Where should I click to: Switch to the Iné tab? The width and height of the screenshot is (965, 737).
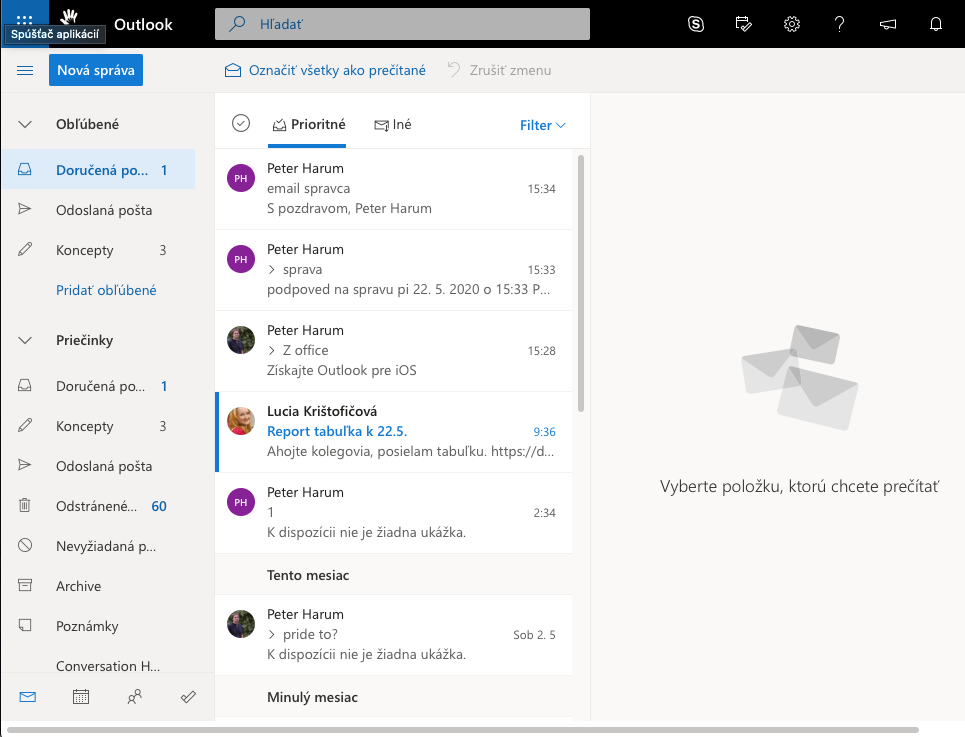coord(393,125)
